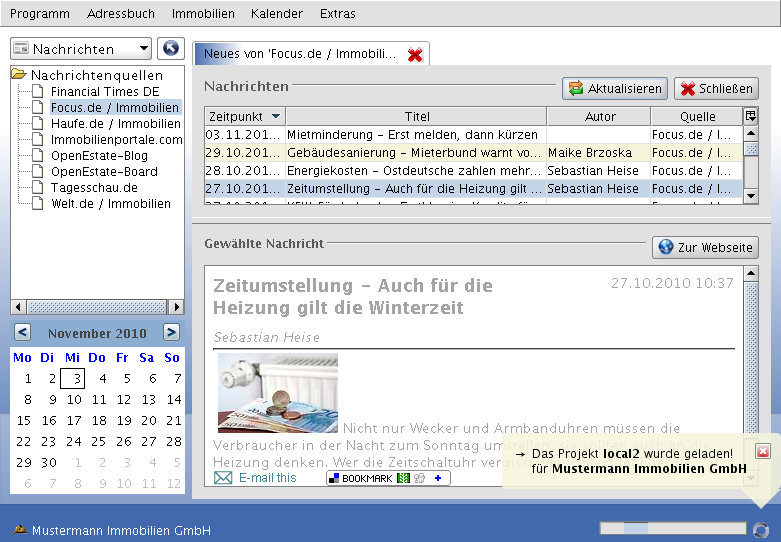Click the sidebar horizontal scrollbar

[97, 307]
